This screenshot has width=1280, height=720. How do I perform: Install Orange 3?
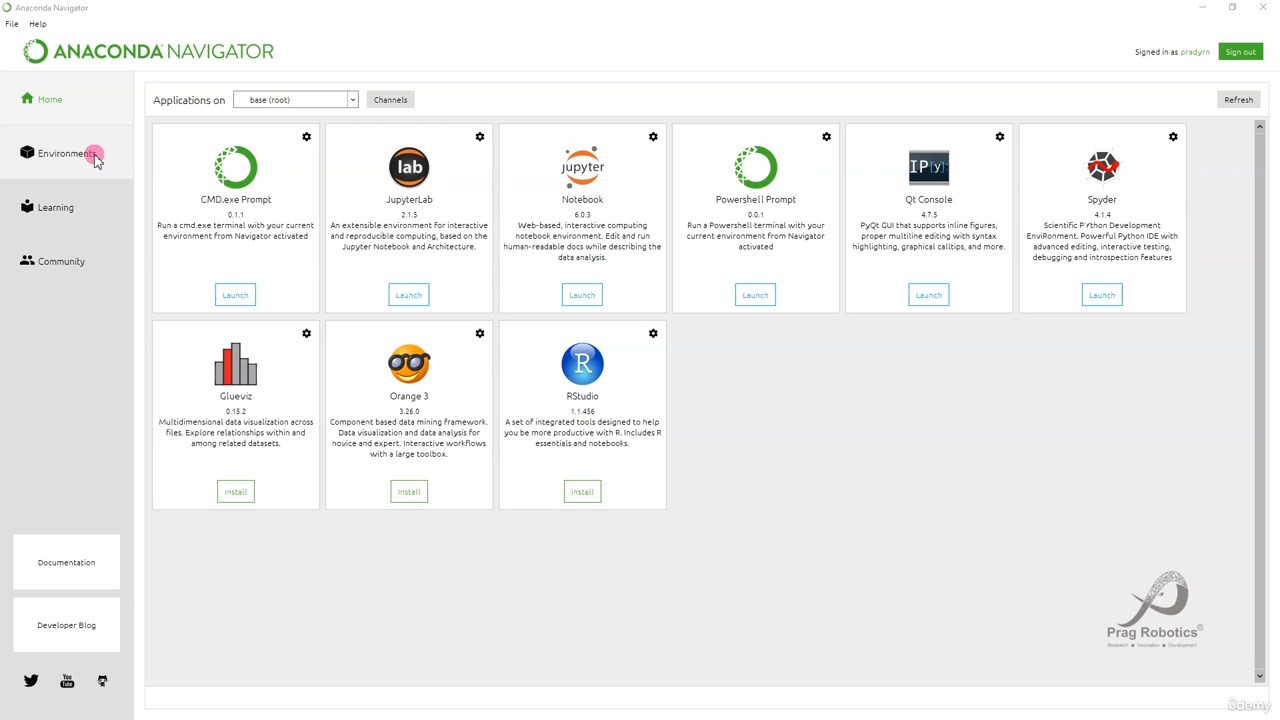click(x=409, y=492)
